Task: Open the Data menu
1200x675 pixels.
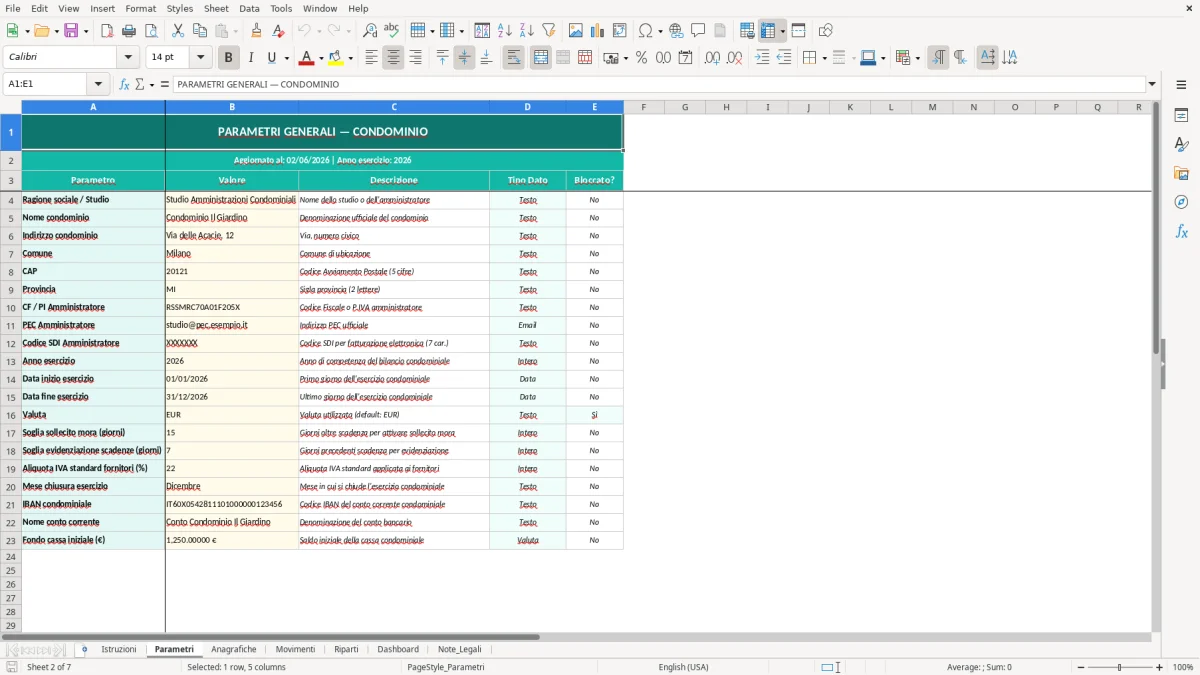Action: (249, 8)
